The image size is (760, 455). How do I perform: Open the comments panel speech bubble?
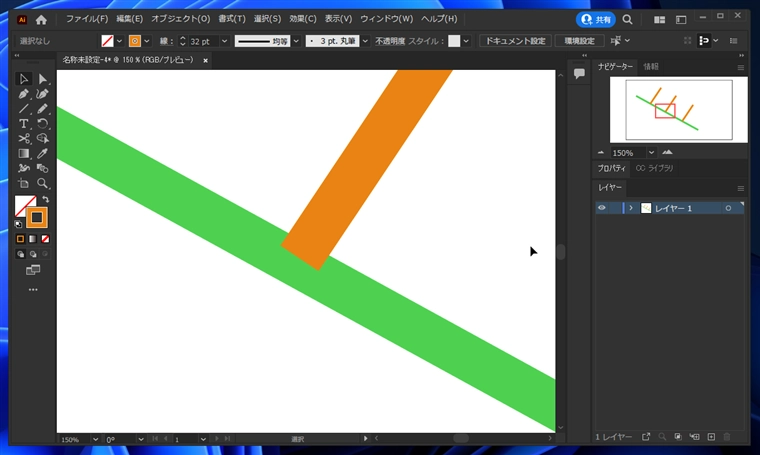(579, 74)
